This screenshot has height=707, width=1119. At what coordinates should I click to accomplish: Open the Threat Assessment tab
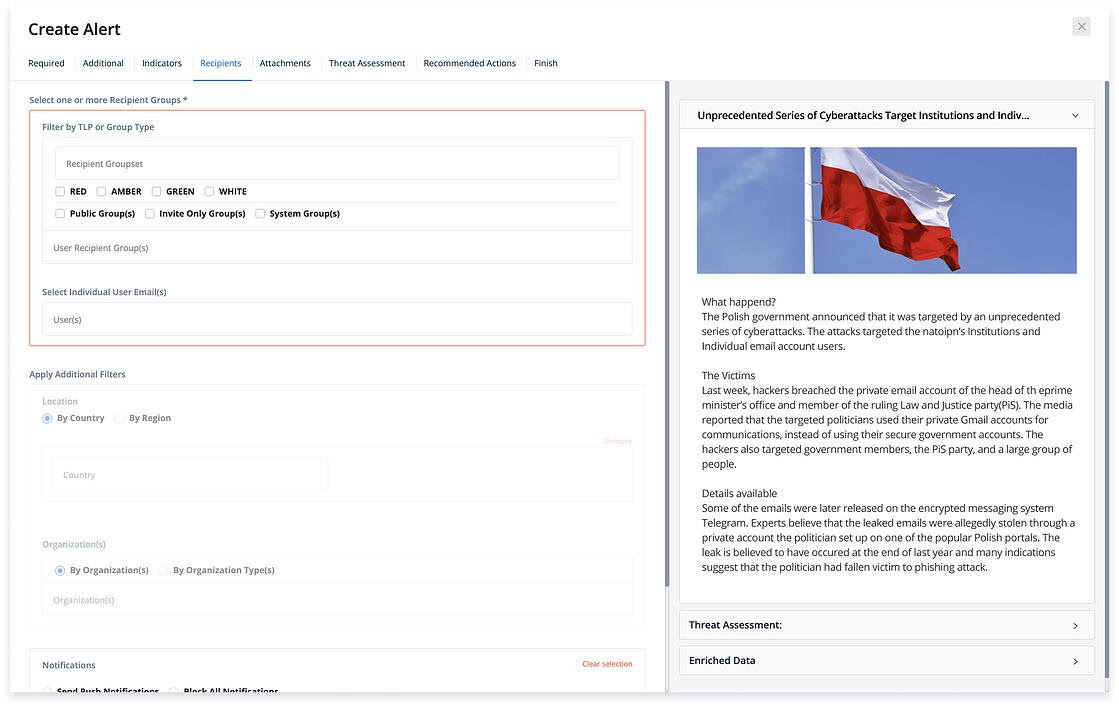click(x=367, y=64)
